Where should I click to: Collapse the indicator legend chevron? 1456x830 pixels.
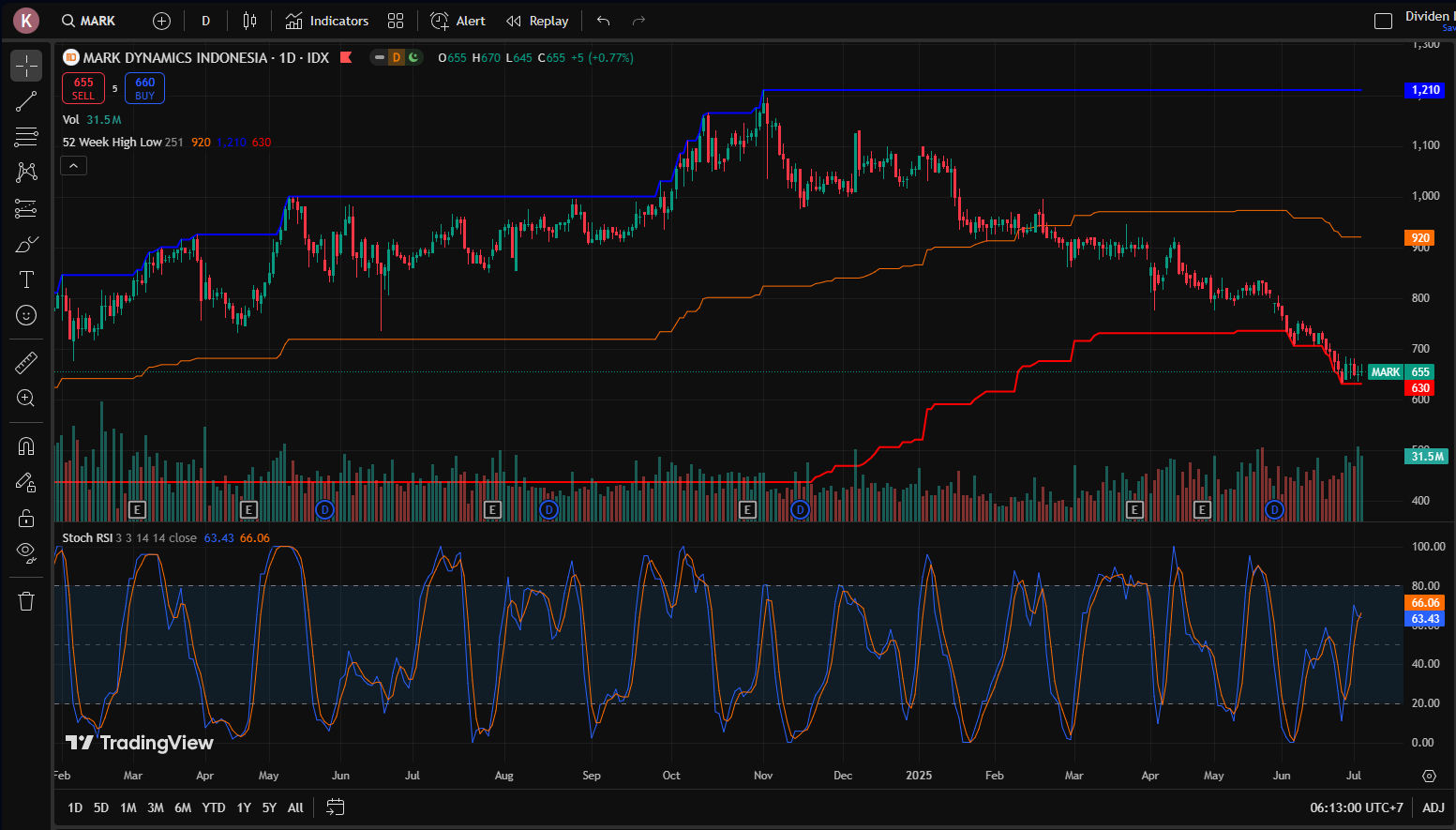(73, 166)
